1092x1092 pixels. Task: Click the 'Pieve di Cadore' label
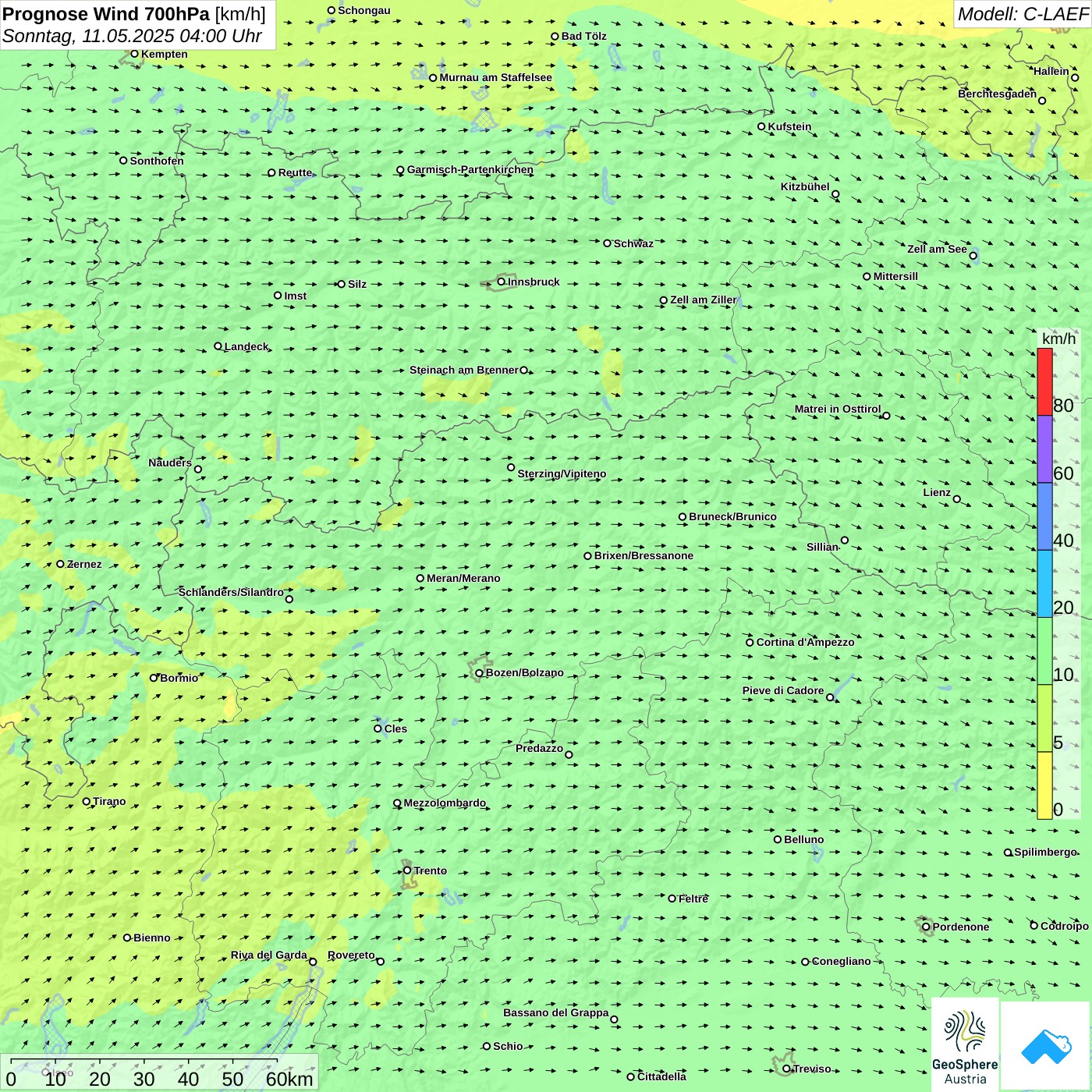[x=783, y=690]
